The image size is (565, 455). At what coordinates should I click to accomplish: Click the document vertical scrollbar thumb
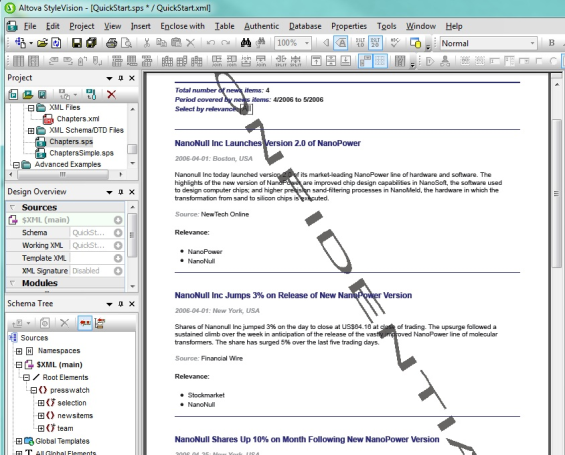557,193
